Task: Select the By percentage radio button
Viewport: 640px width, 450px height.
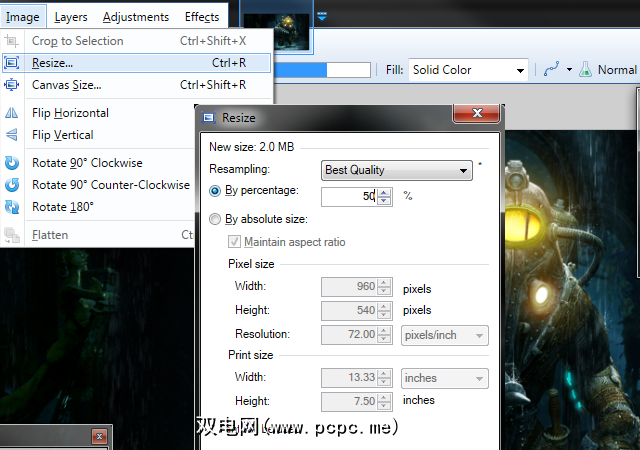Action: tap(215, 191)
